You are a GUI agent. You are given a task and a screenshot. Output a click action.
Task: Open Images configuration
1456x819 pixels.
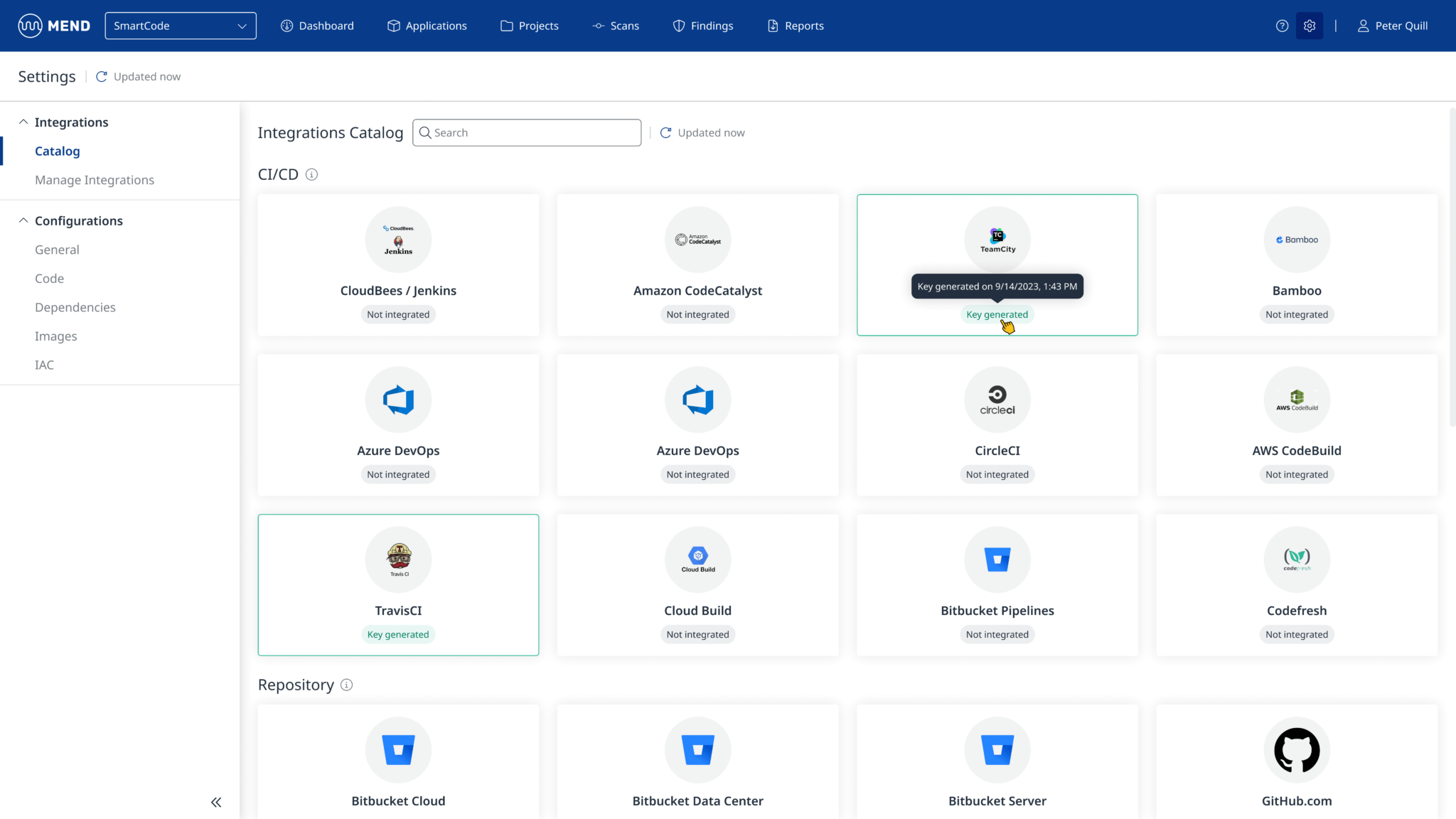click(56, 336)
